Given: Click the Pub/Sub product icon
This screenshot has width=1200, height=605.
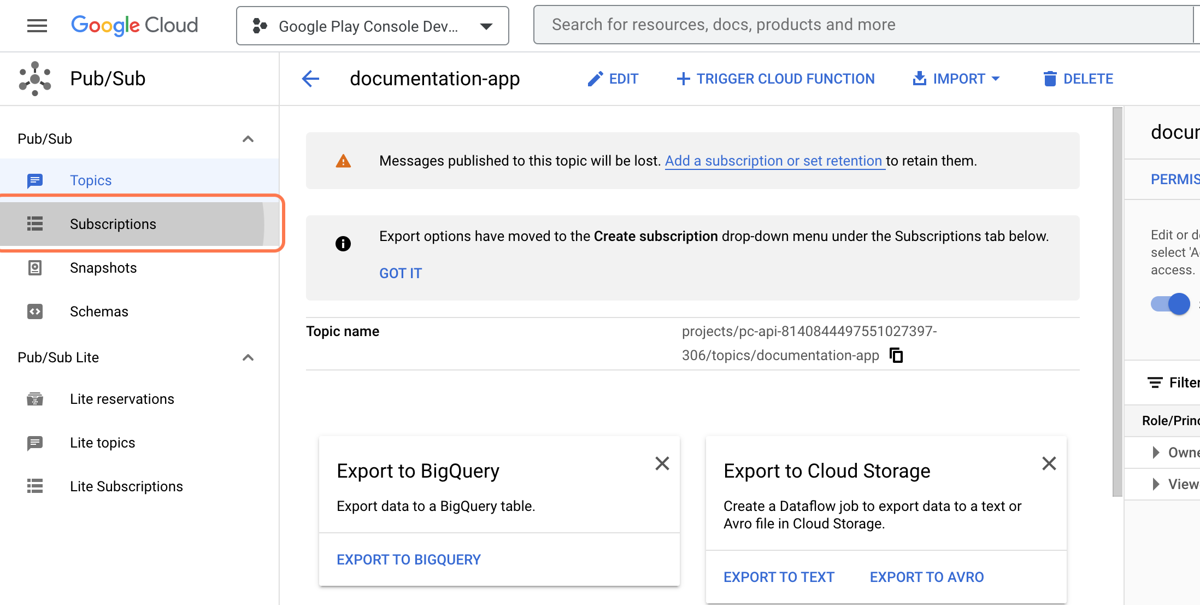Looking at the screenshot, I should tap(35, 79).
